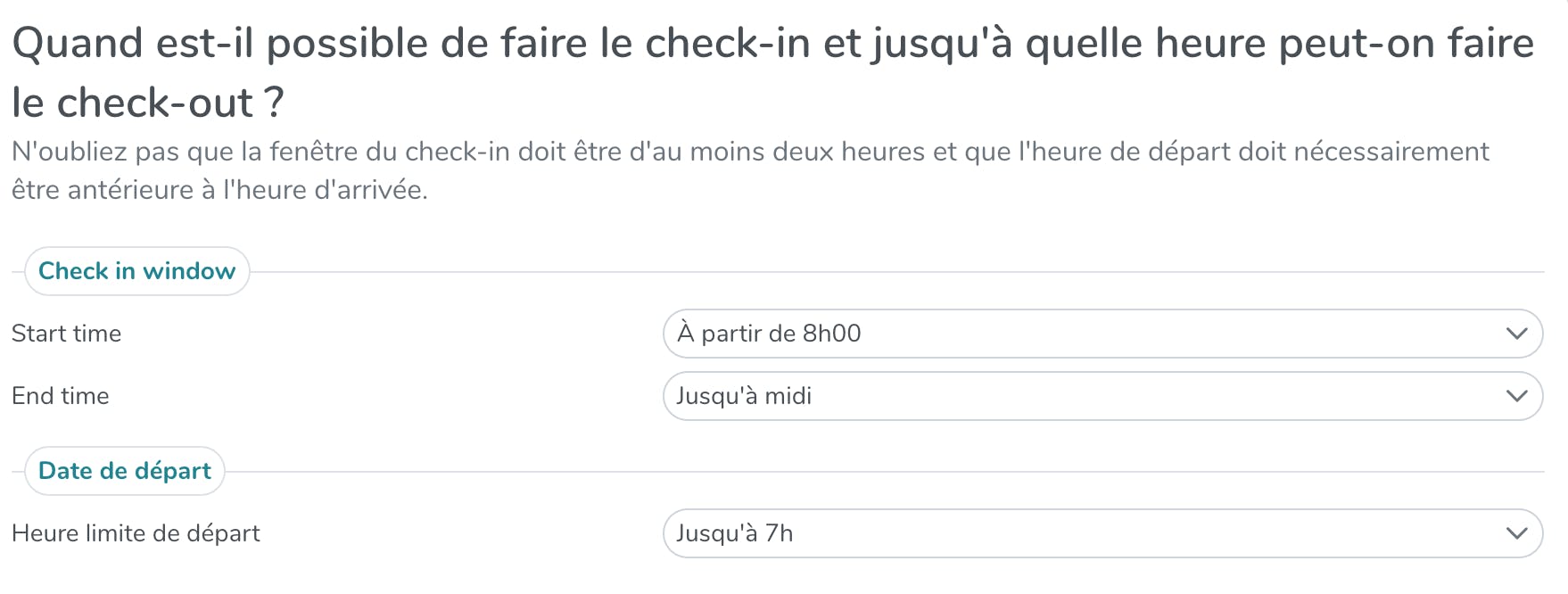Screen dimensions: 1568x594
Task: Click the "N'oubliez pas" helper description text
Action: click(749, 153)
